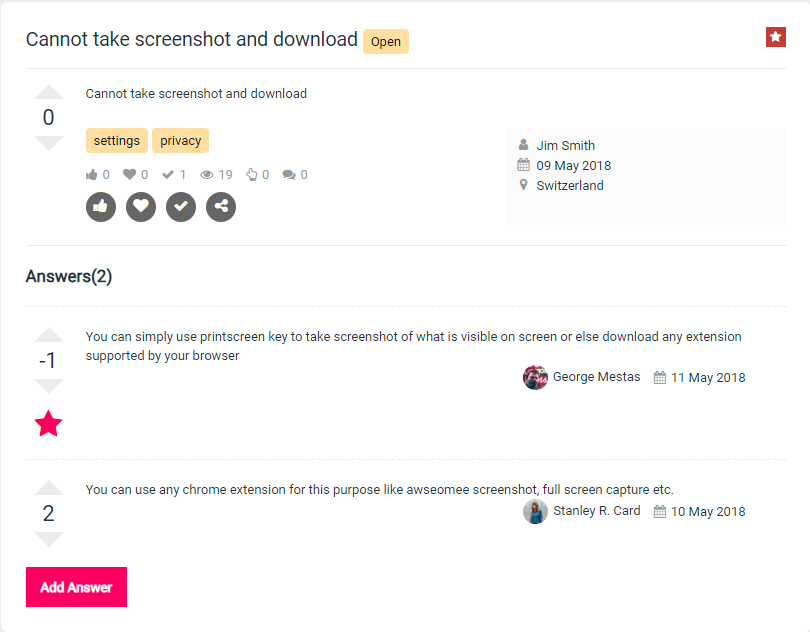Upvote the question by Jim Smith
810x632 pixels.
[48, 93]
